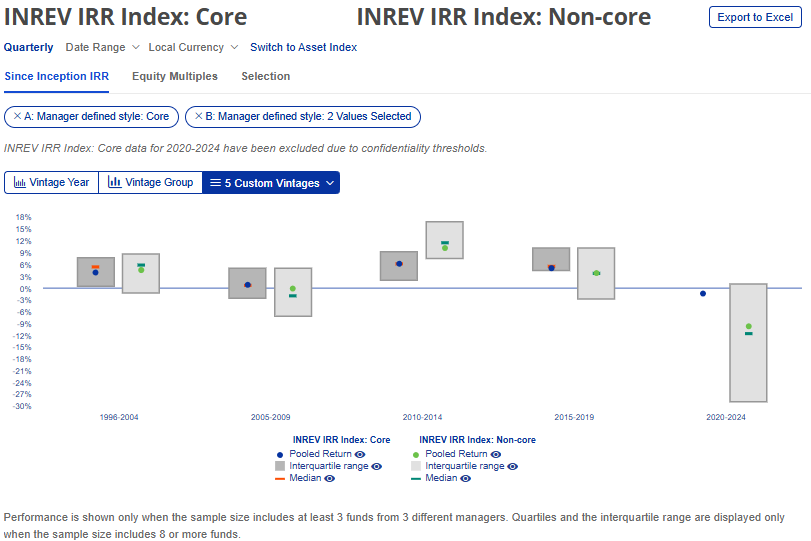Open the Selection tab
Screen dimensions: 811x541
(265, 77)
